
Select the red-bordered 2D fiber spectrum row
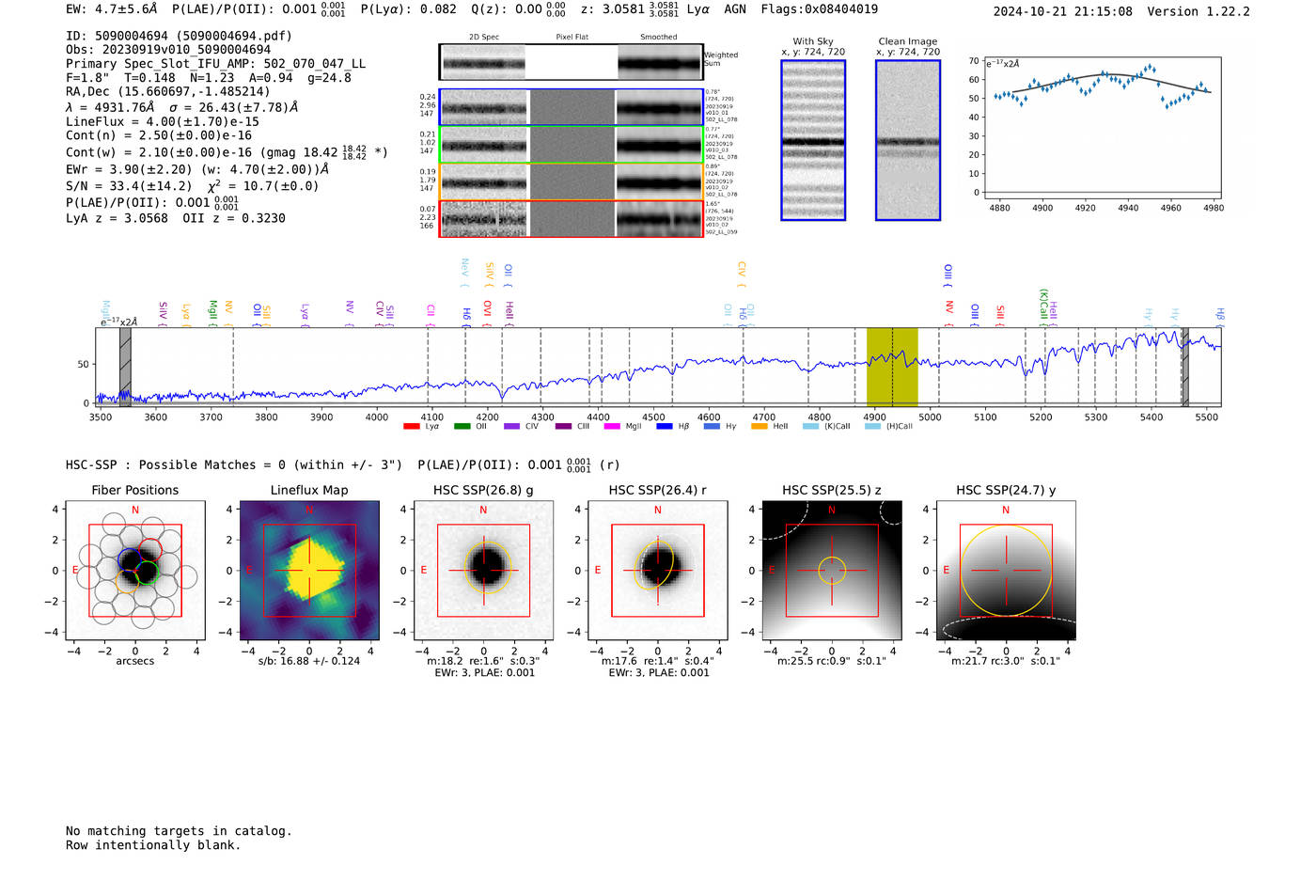[571, 219]
